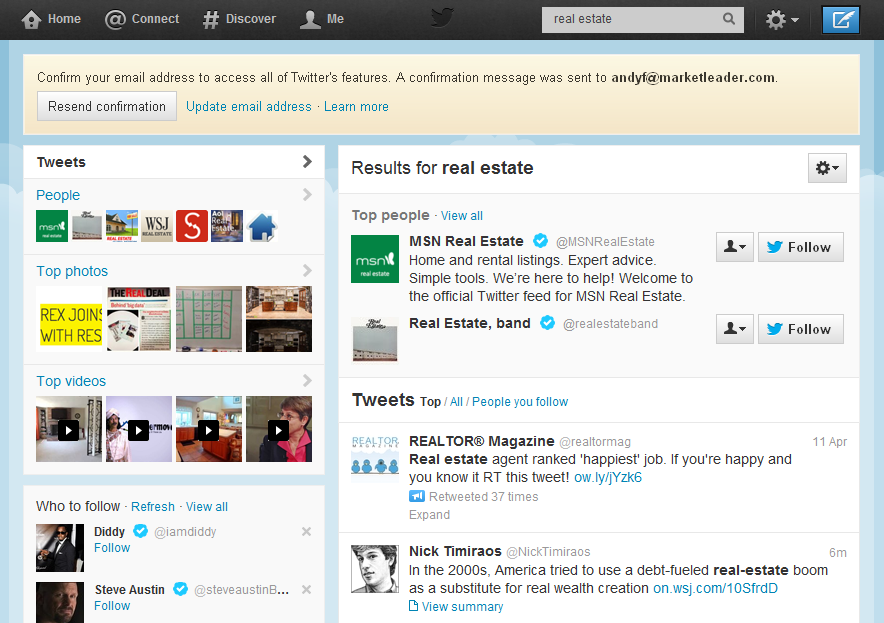Follow MSN Real Estate
Screen dimensions: 884x623
click(801, 247)
